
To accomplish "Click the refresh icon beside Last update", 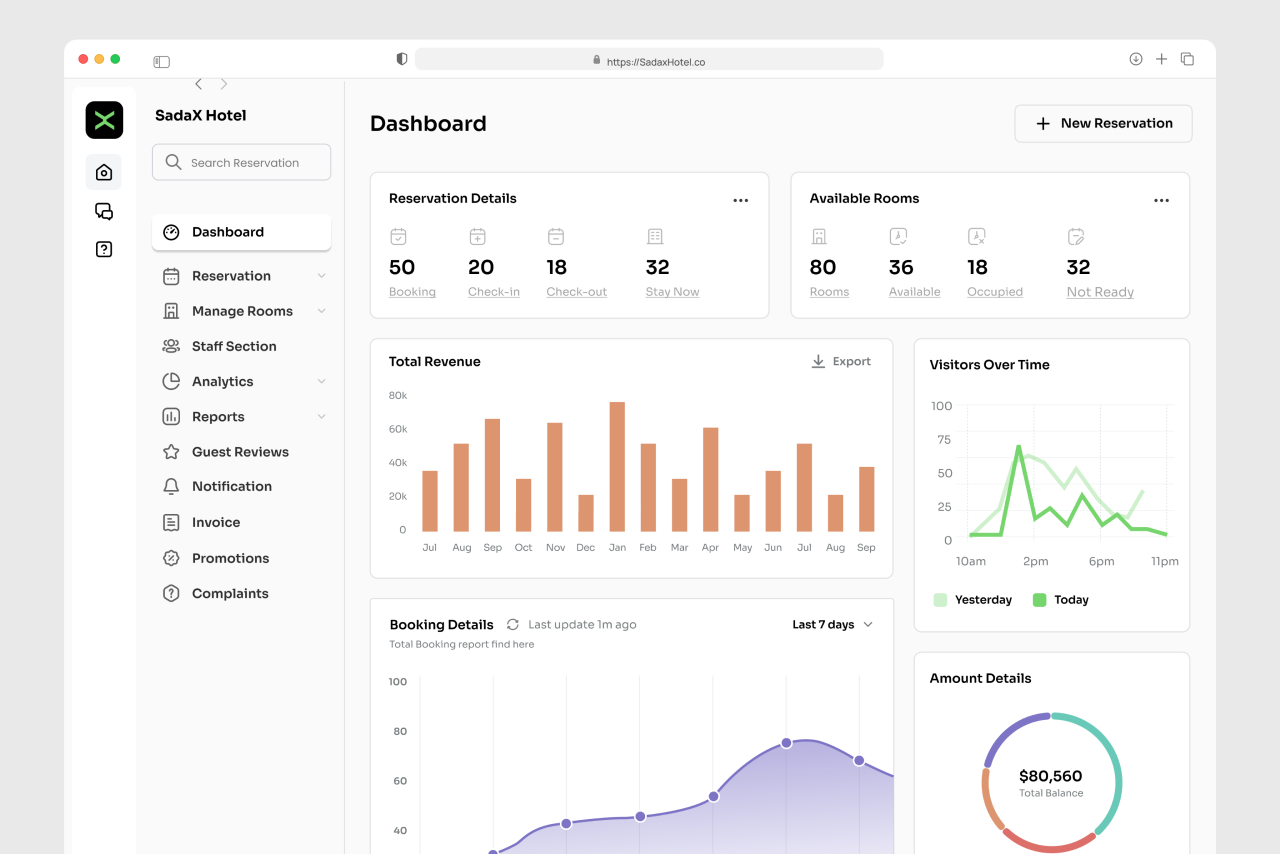I will tap(513, 624).
